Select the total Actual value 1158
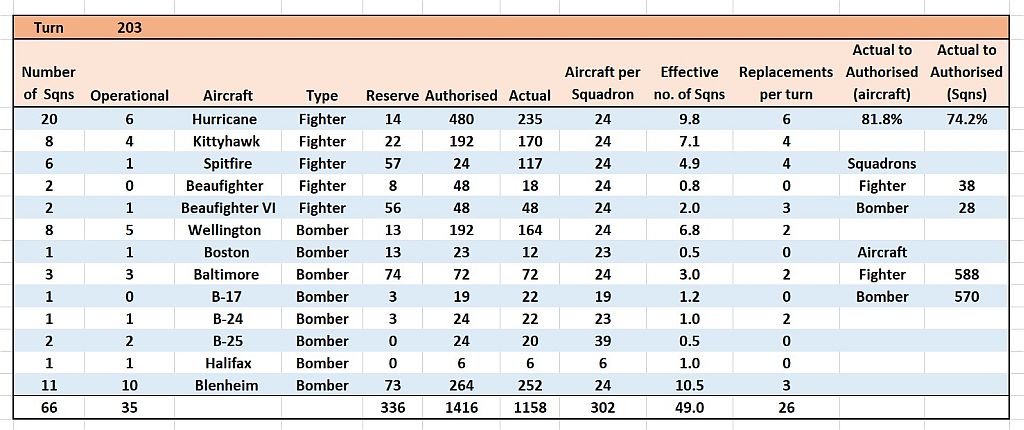Image resolution: width=1024 pixels, height=430 pixels. [x=529, y=408]
